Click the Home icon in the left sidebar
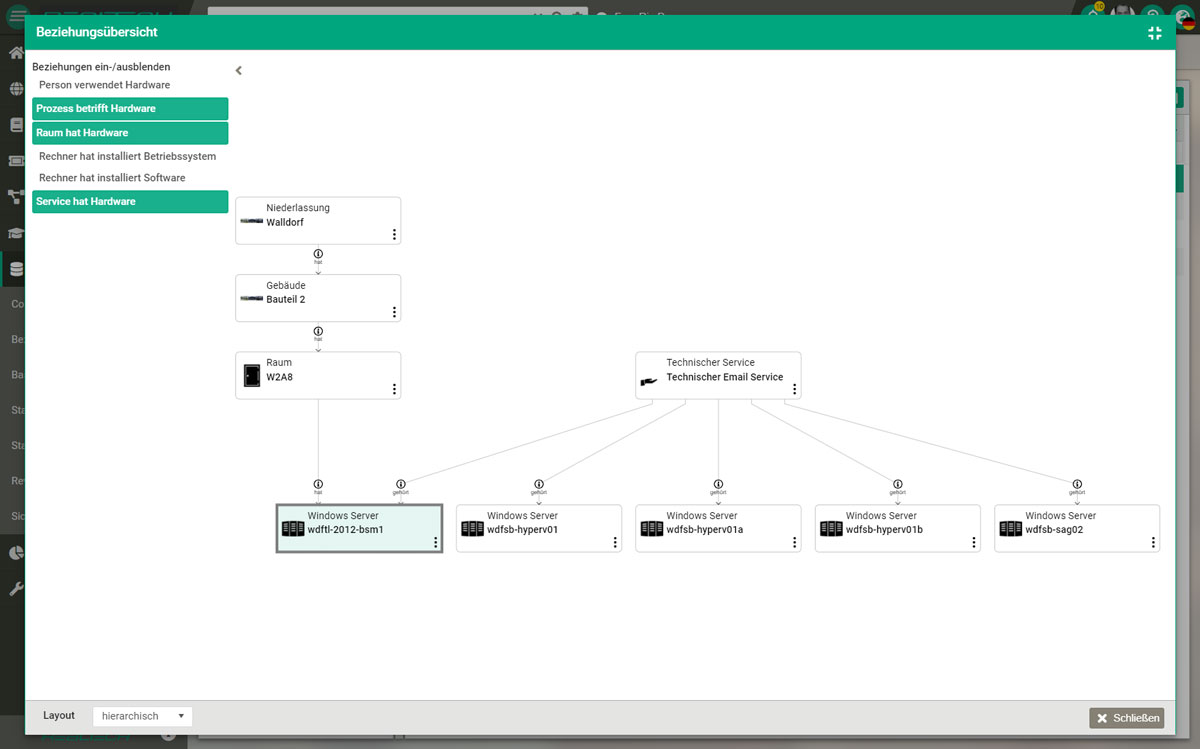 click(14, 52)
